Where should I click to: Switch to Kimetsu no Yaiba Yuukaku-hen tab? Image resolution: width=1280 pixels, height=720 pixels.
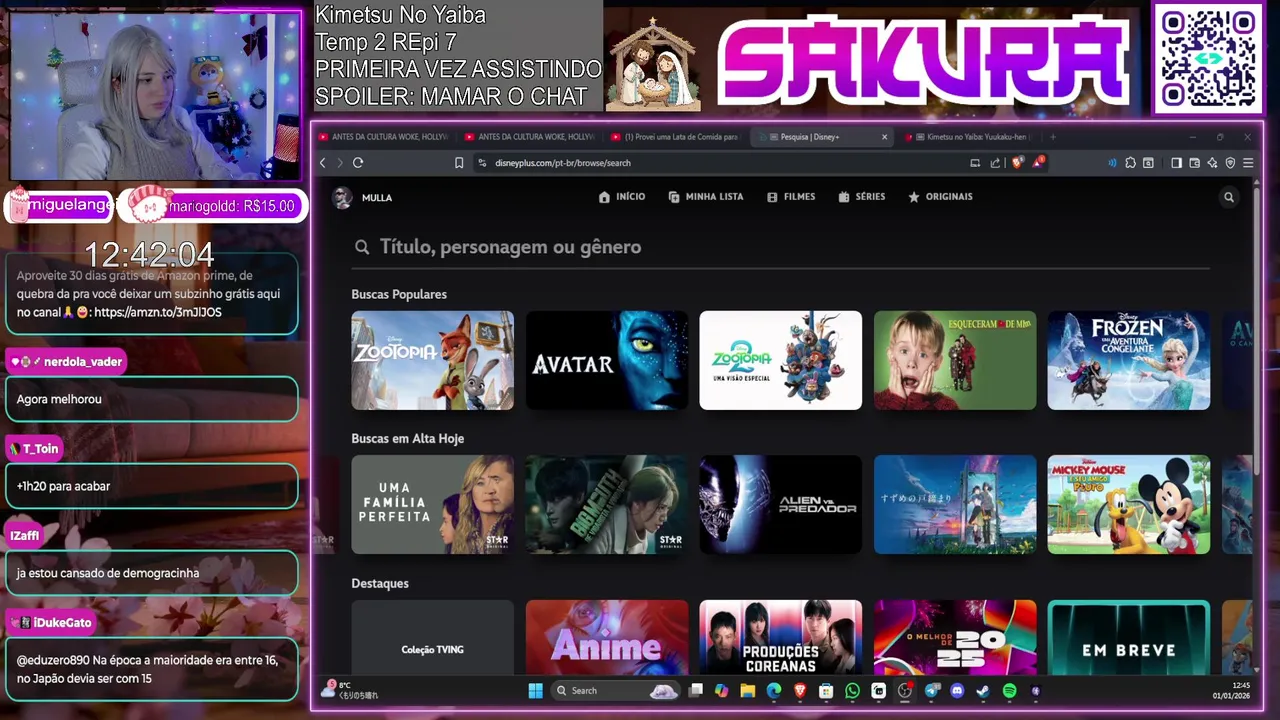click(x=968, y=137)
